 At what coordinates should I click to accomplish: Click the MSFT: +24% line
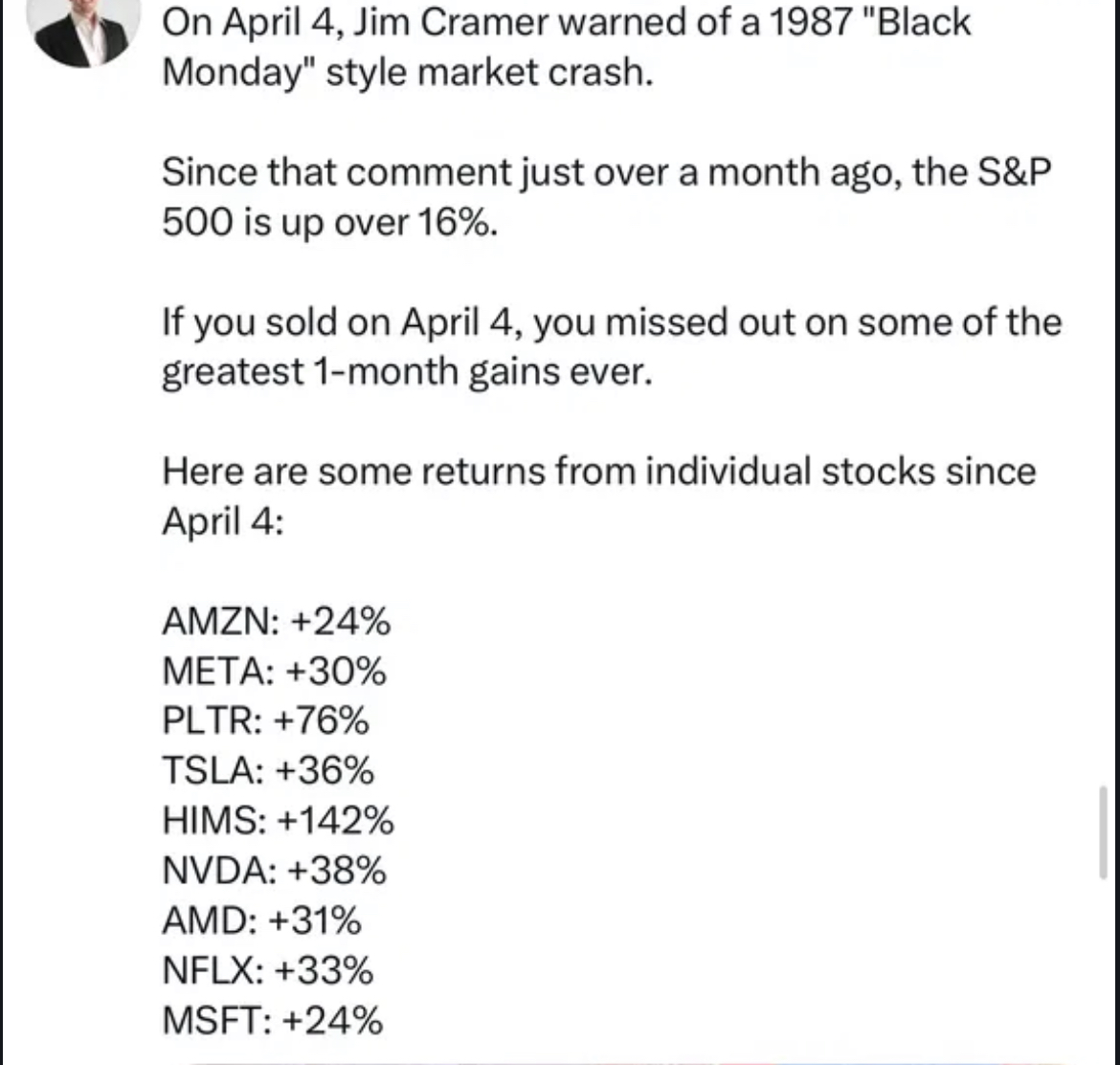272,1020
